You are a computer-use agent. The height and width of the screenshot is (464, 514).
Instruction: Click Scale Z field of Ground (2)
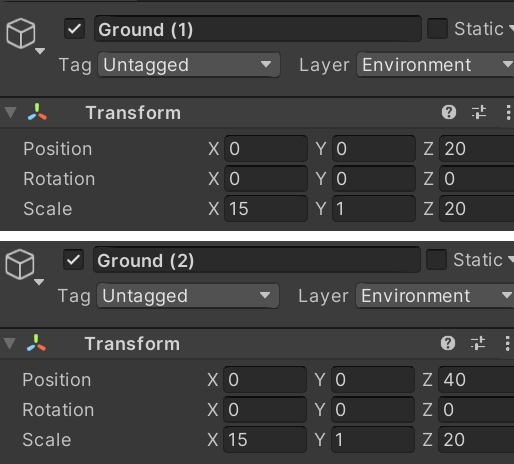476,440
